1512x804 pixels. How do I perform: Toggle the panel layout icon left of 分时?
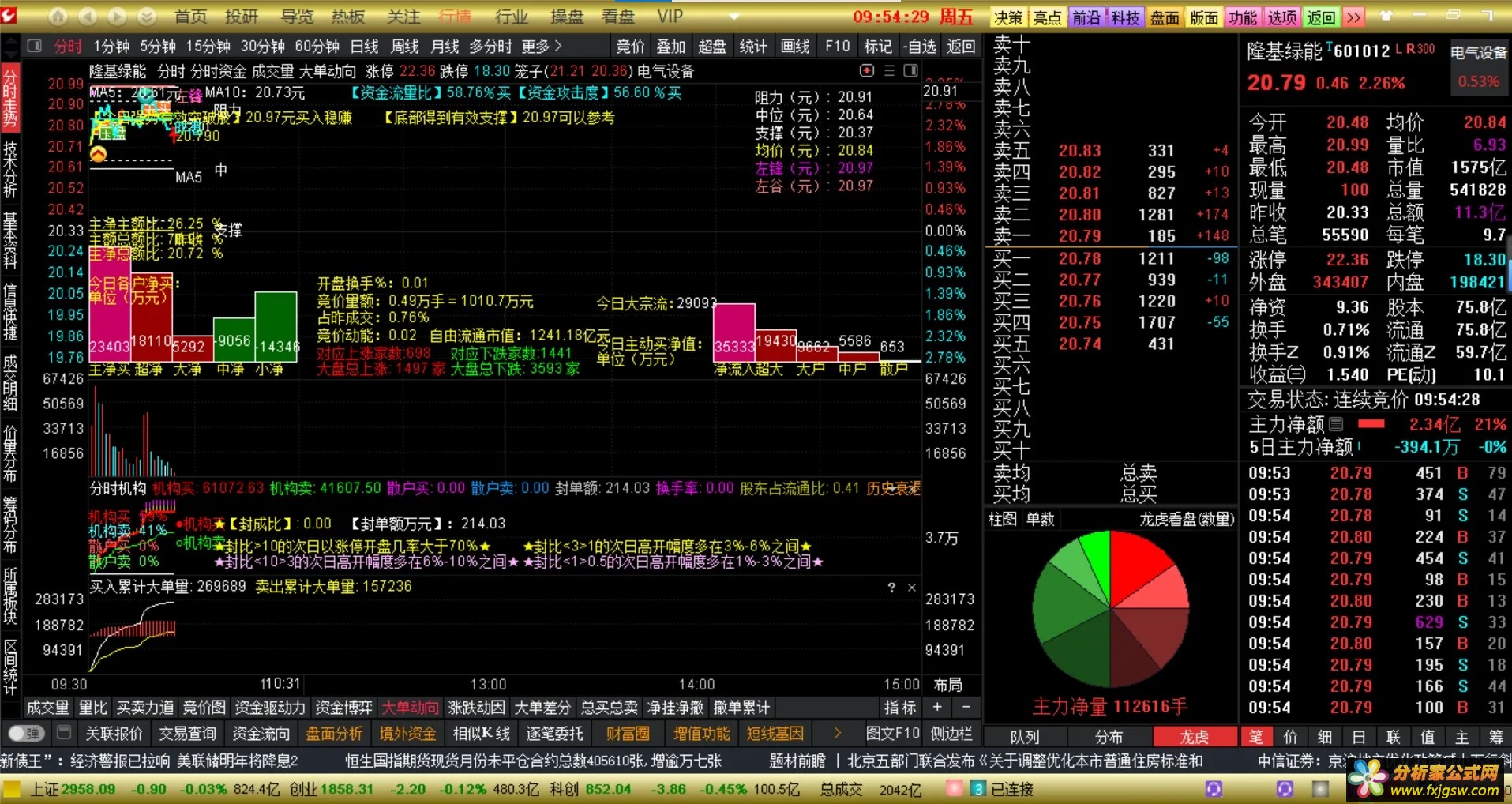34,46
